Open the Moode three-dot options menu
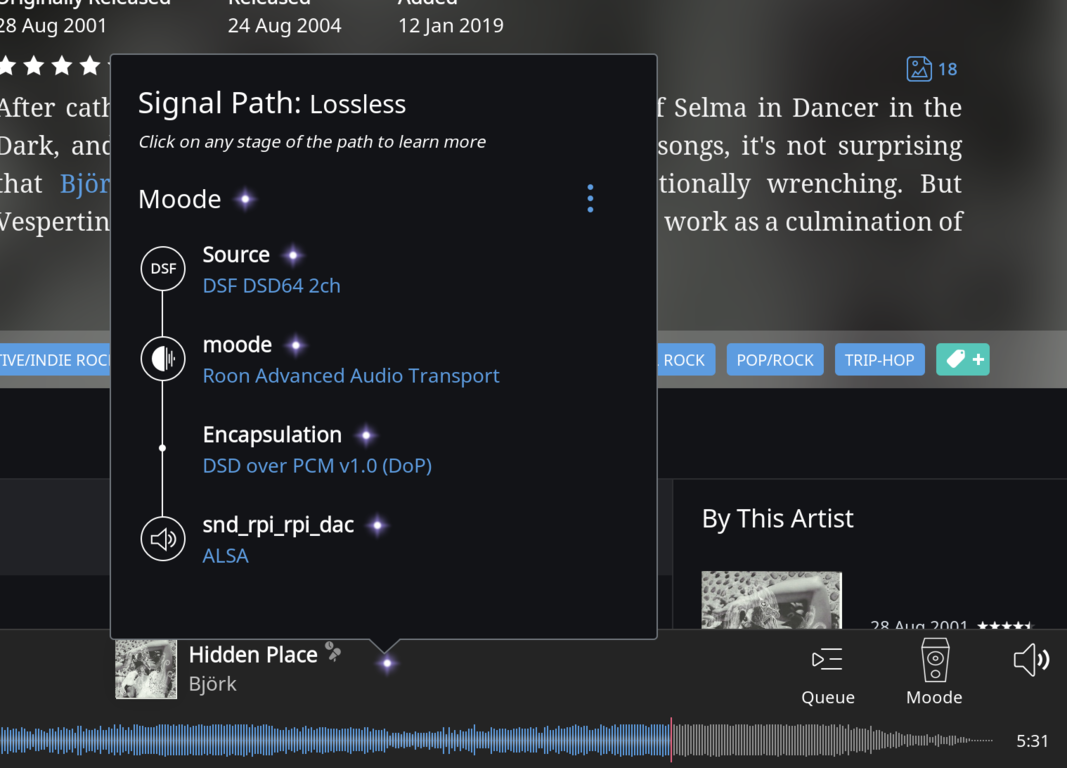Viewport: 1067px width, 768px height. 590,198
